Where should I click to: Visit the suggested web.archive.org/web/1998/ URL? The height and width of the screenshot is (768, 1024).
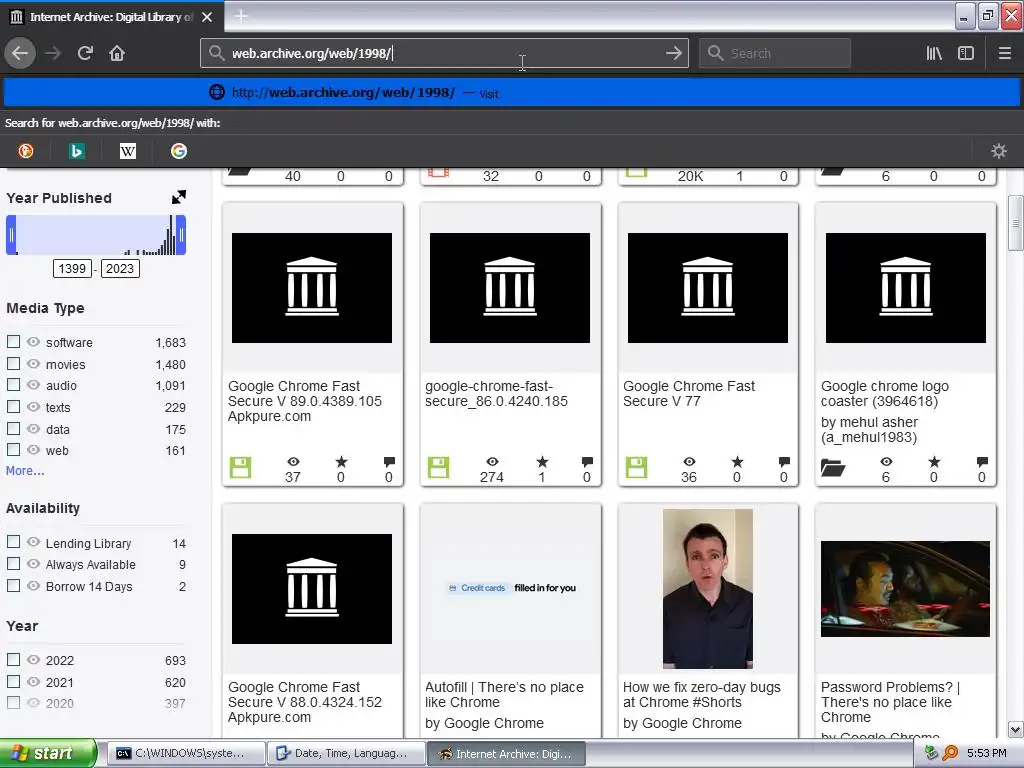(343, 93)
